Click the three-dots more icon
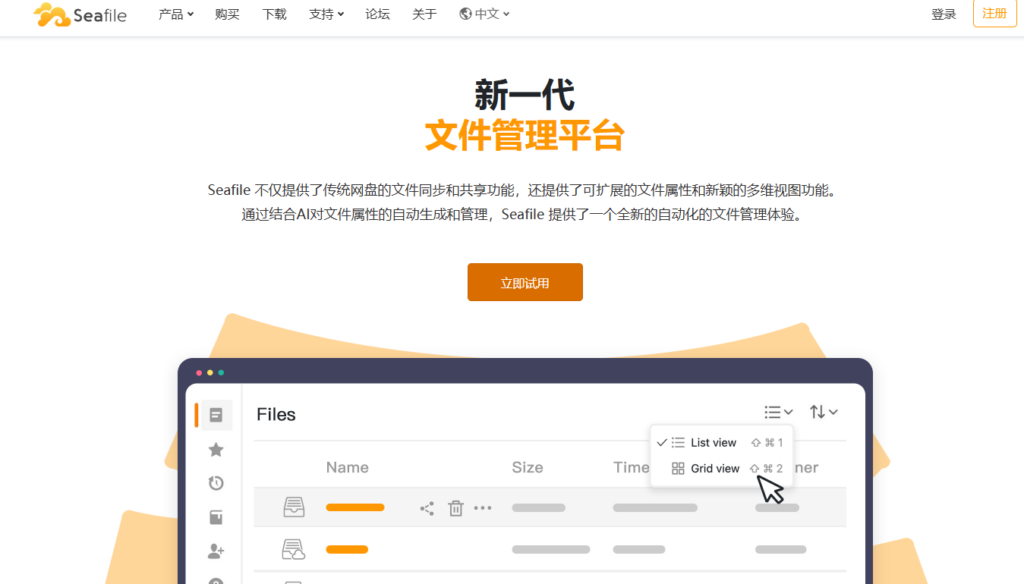Viewport: 1024px width, 584px height. [x=483, y=508]
